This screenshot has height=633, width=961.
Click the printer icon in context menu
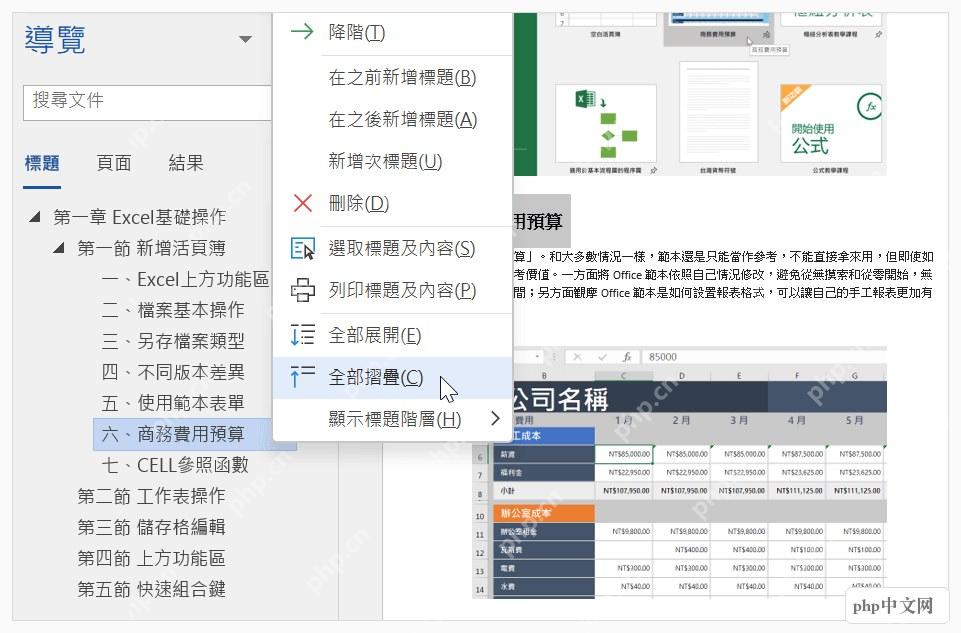302,290
